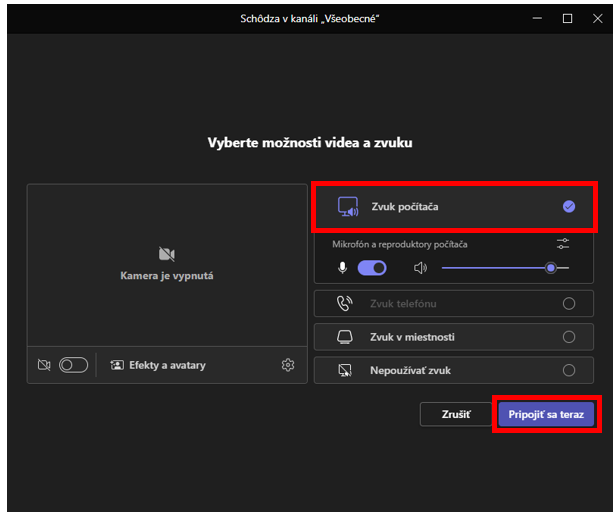615x515 pixels.
Task: Join meeting with Pripojiť sa teraz
Action: [x=546, y=414]
